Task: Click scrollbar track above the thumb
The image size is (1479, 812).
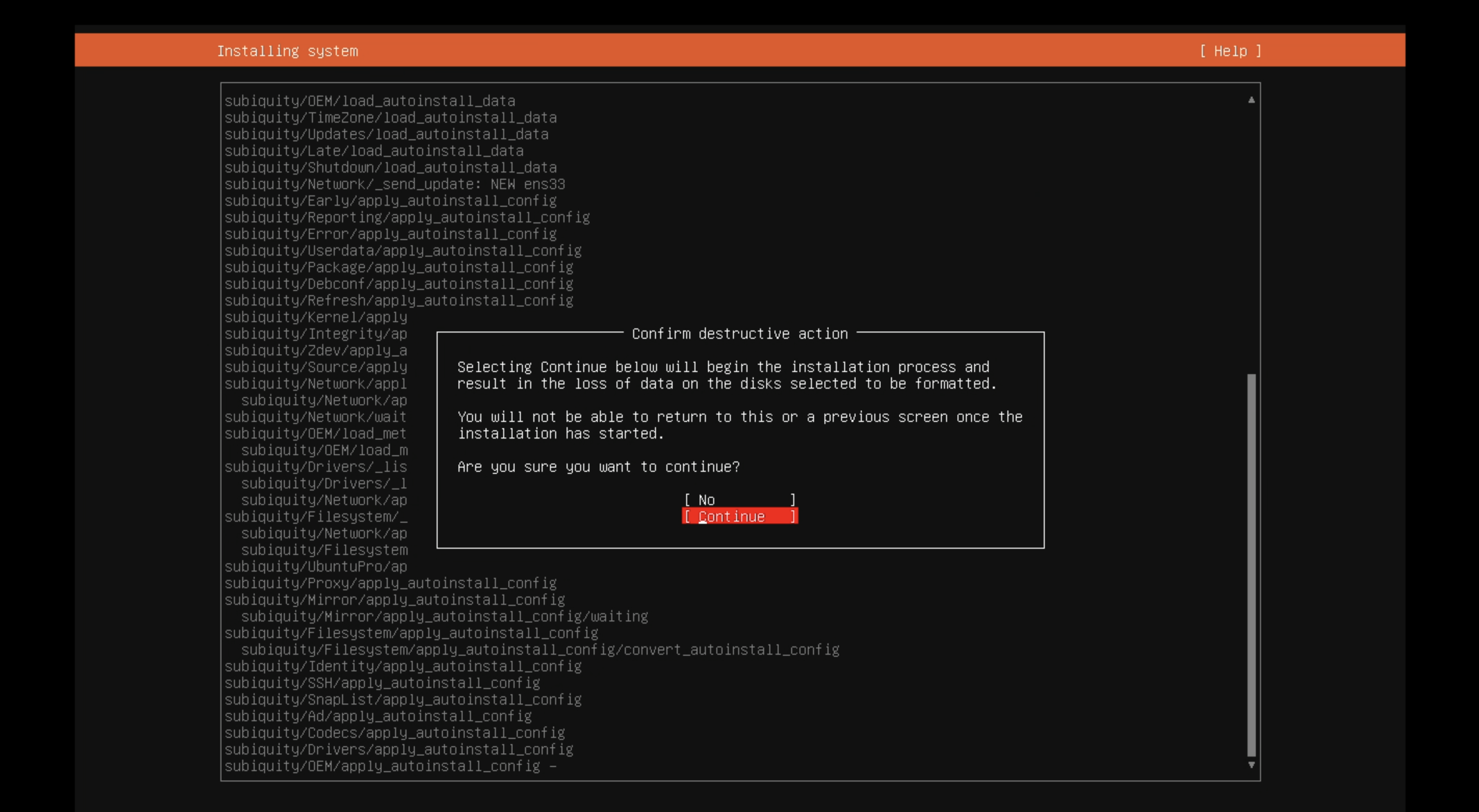Action: [1251, 236]
